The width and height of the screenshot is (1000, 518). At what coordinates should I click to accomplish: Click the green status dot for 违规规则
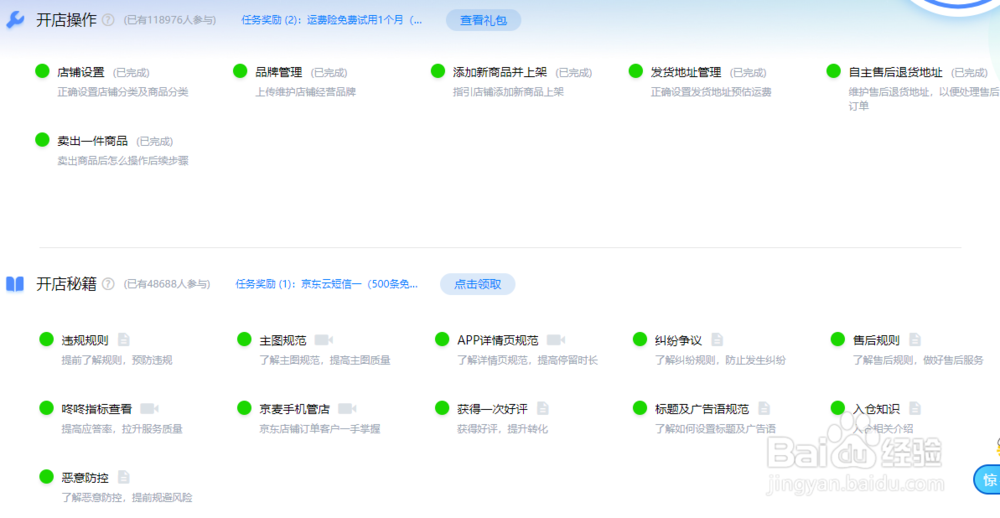coord(46,339)
